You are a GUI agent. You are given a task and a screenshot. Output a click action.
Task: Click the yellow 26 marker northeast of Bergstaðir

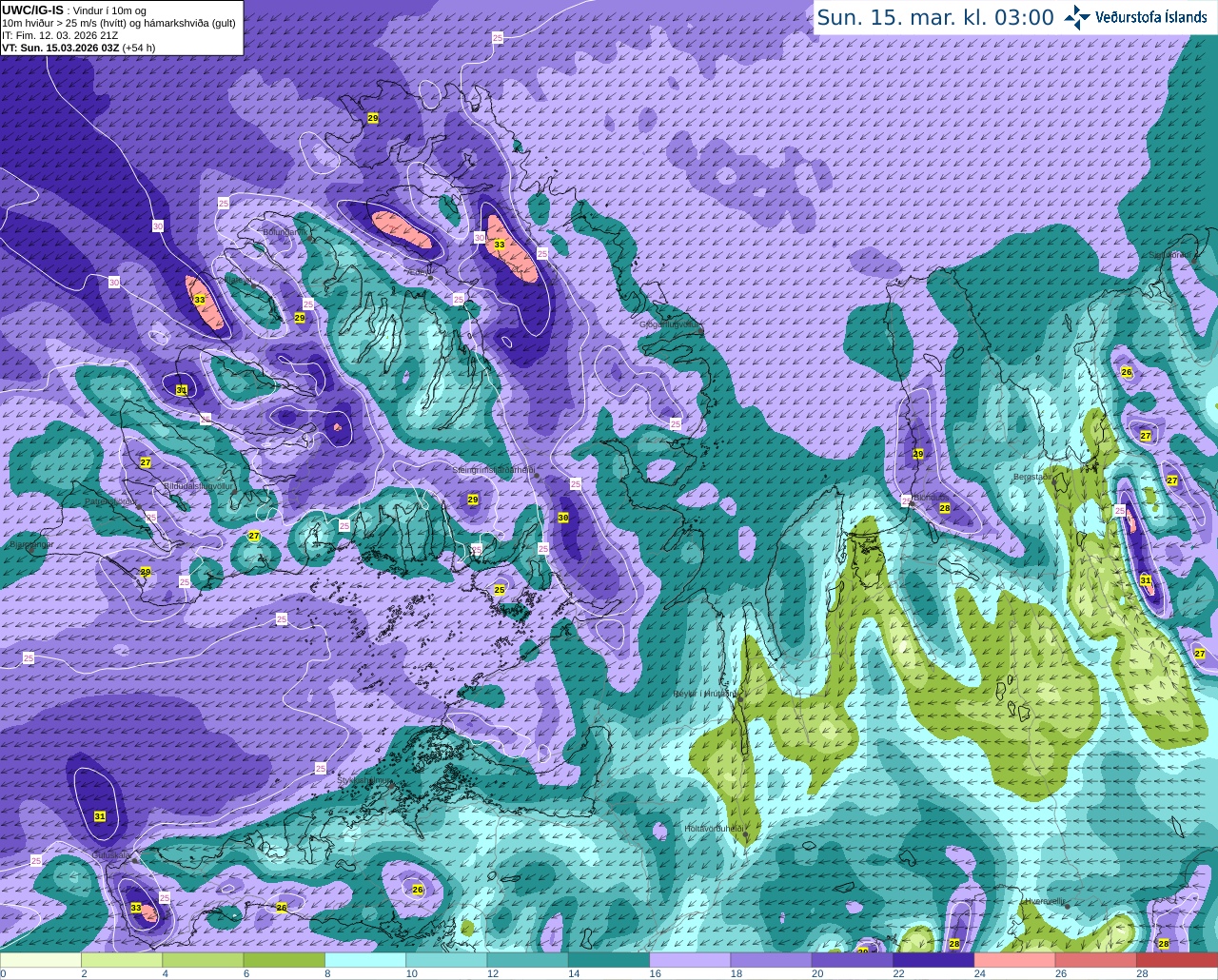pyautogui.click(x=1127, y=372)
